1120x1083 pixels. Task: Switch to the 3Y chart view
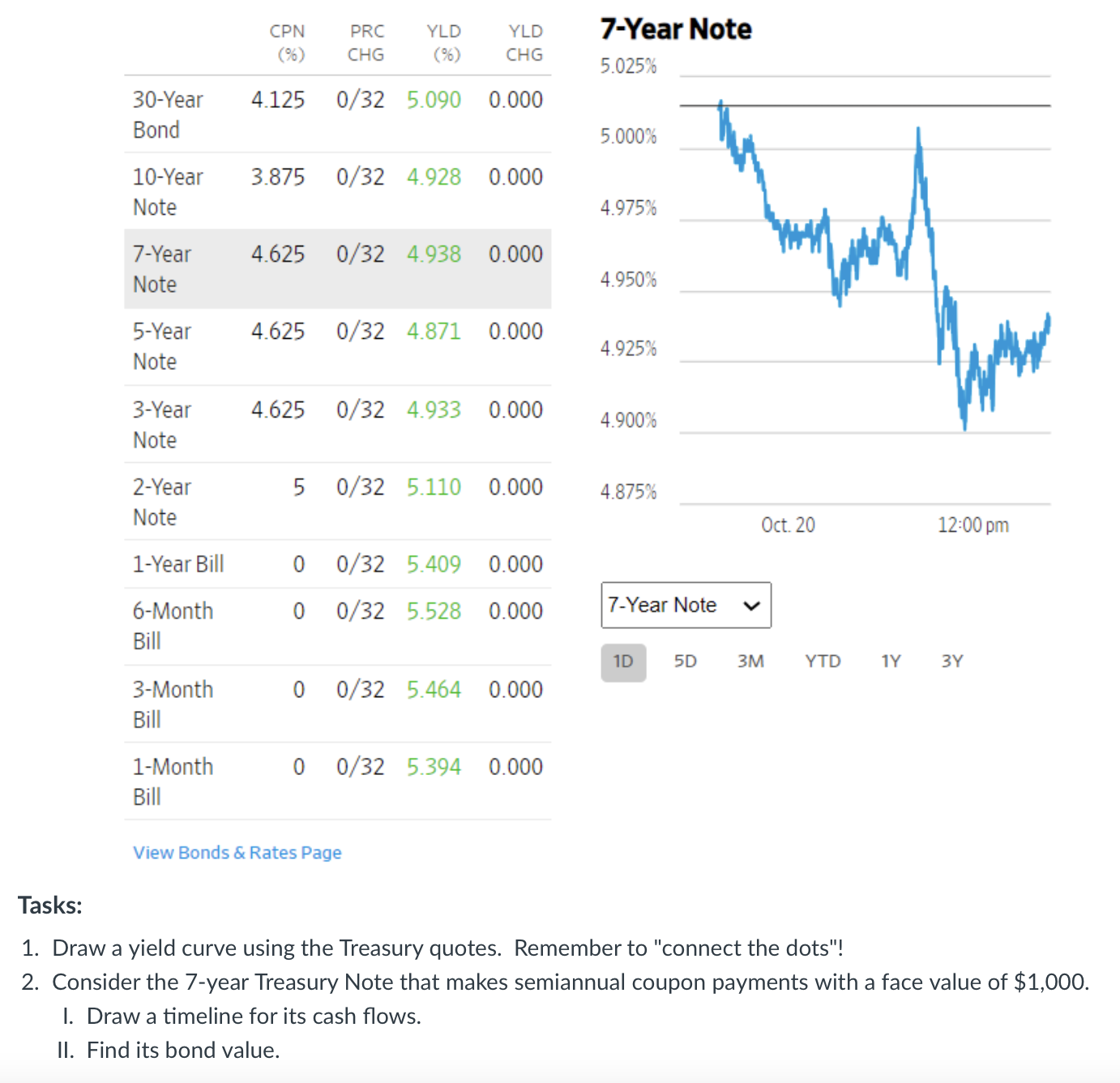click(x=953, y=661)
